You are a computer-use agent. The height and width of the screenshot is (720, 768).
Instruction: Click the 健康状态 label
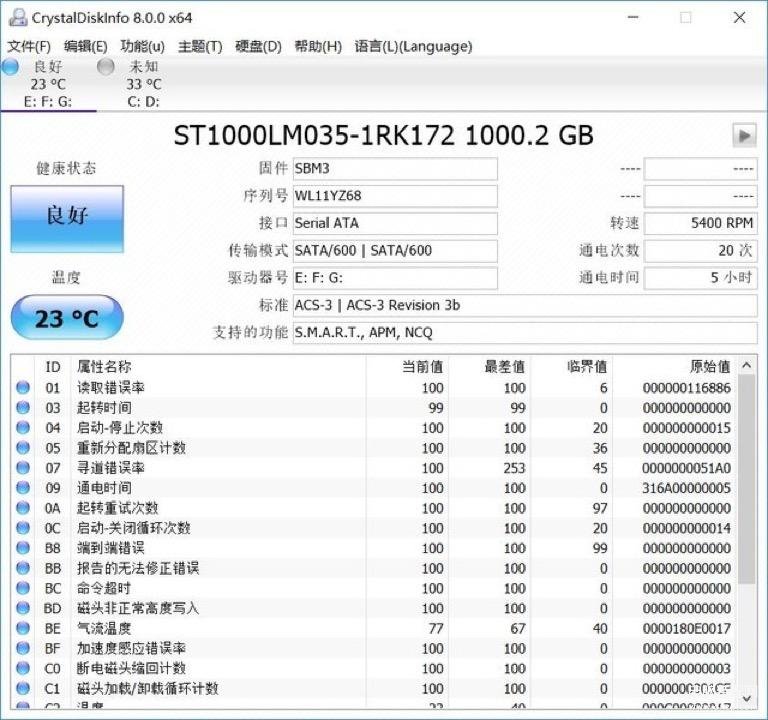(x=66, y=168)
